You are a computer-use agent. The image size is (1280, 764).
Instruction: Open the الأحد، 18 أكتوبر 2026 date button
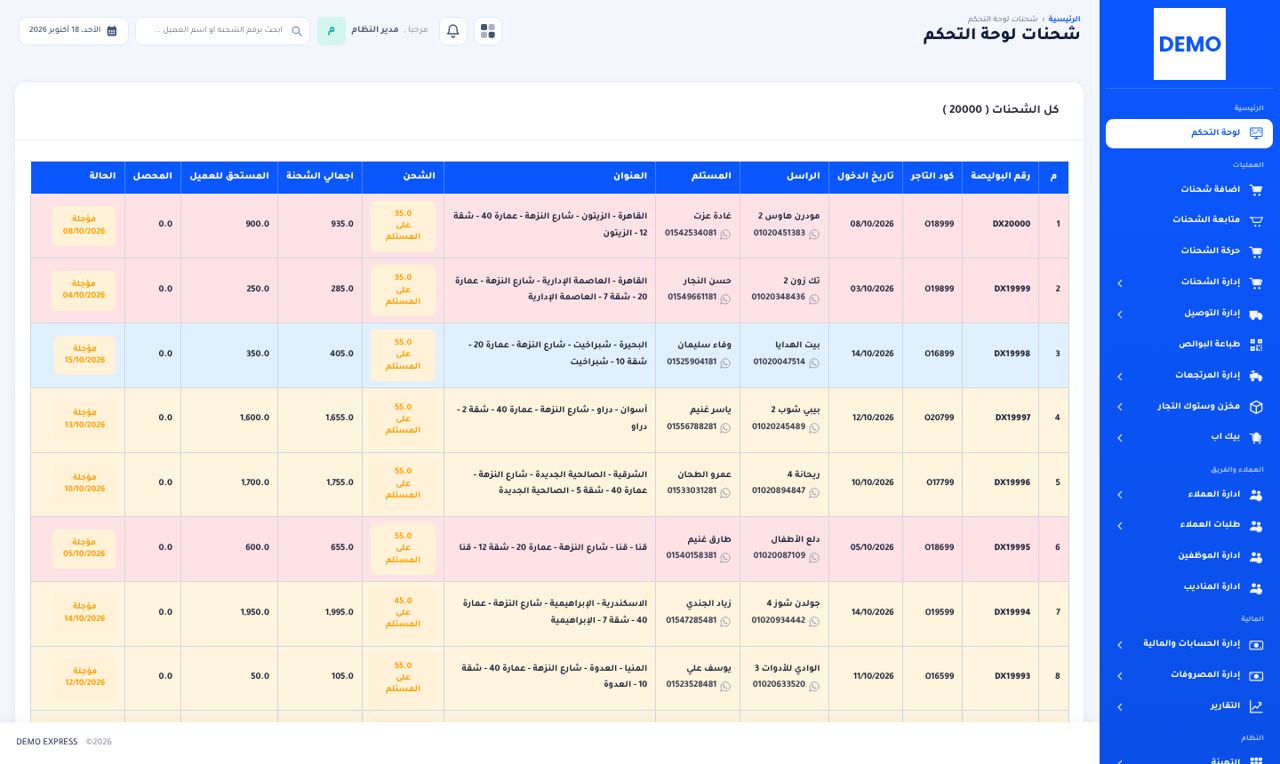73,31
